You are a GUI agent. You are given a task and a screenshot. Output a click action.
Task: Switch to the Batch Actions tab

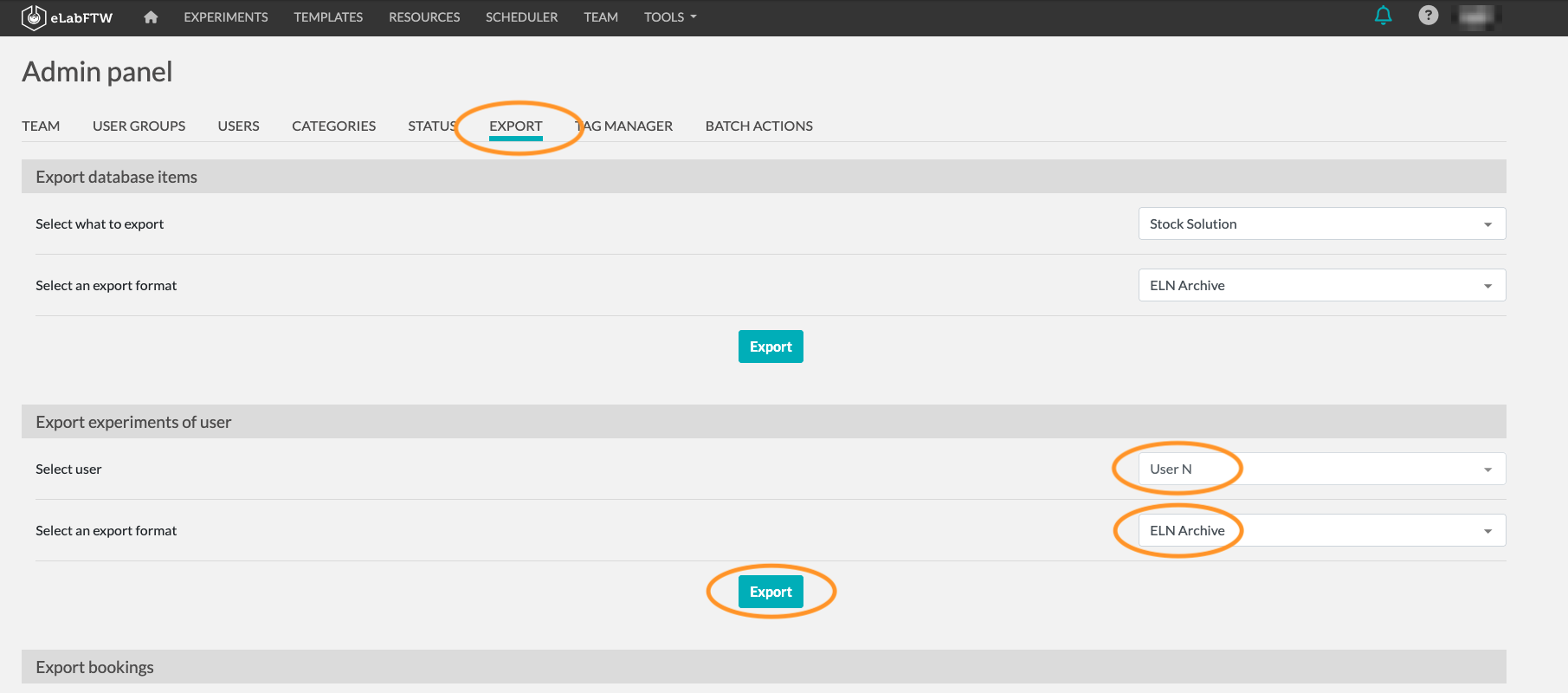click(758, 126)
